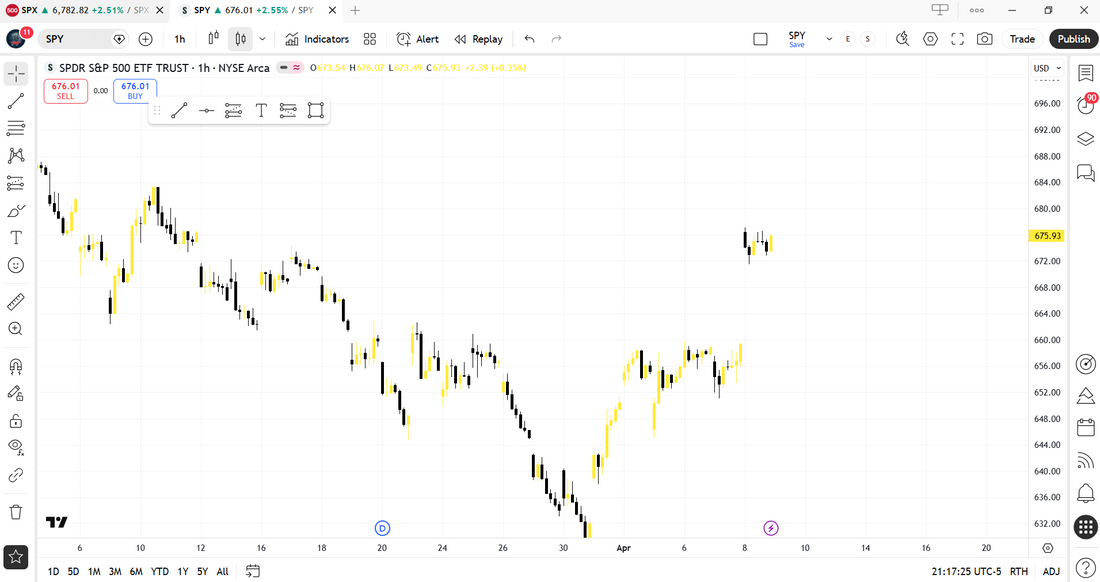Select the rectangle tool in floating toolbar
This screenshot has height=582, width=1100.
click(x=316, y=110)
